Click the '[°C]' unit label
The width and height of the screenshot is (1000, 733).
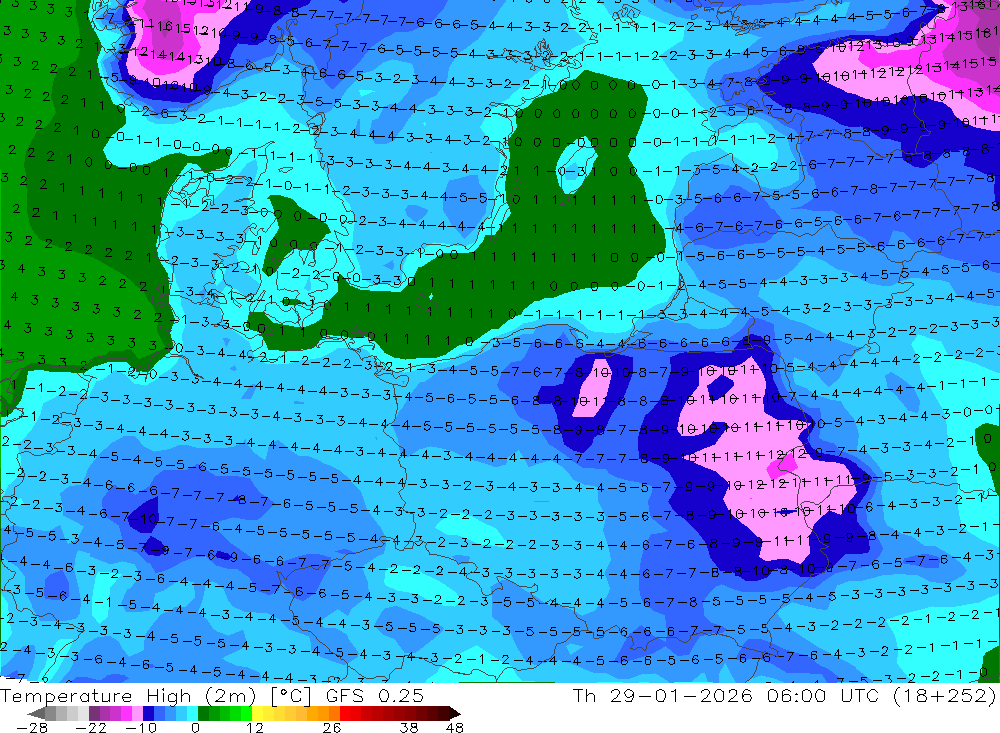pyautogui.click(x=291, y=695)
